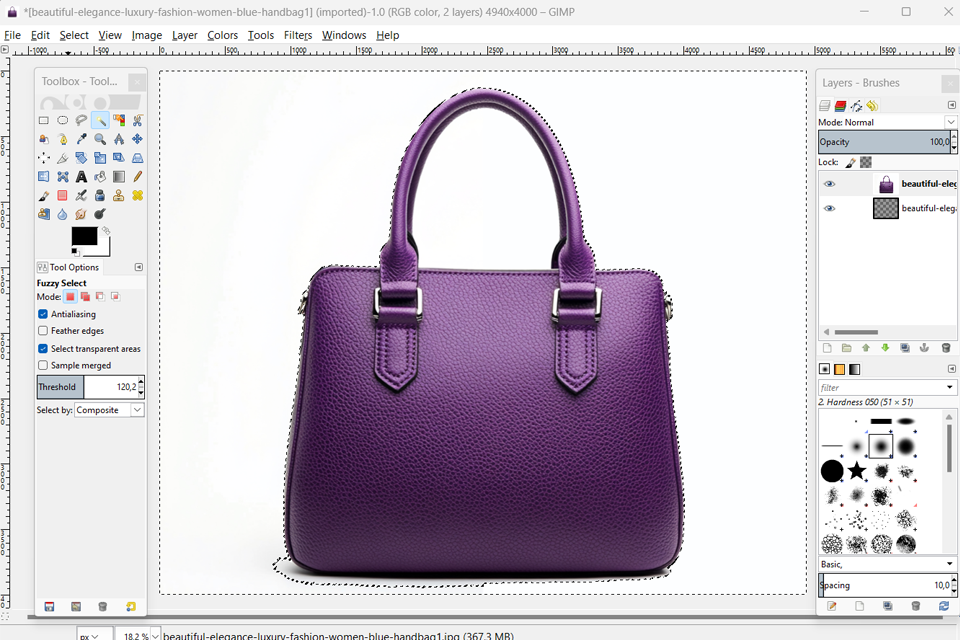Viewport: 960px width, 640px height.
Task: Select the Fuzzy Select magic wand tool
Action: coord(100,121)
